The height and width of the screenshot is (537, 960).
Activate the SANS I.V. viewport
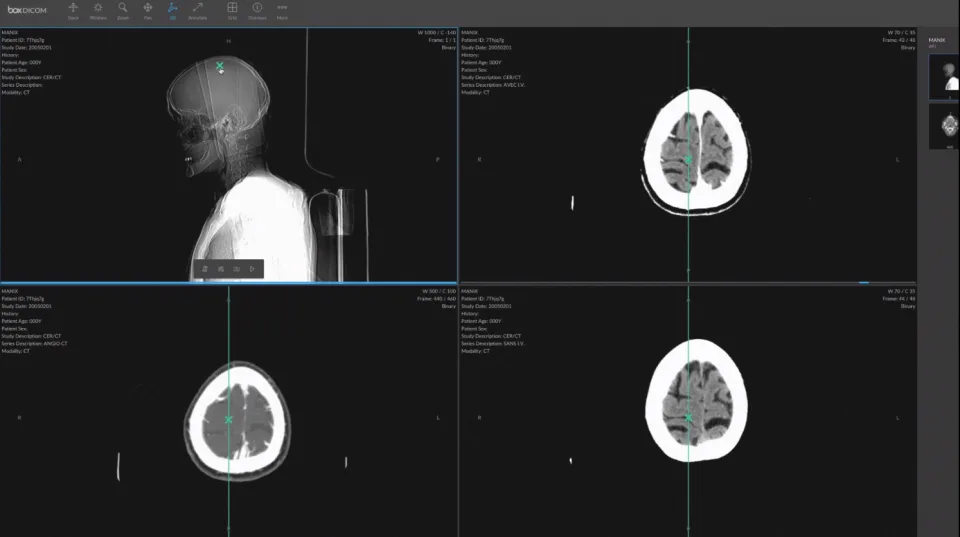tap(688, 411)
